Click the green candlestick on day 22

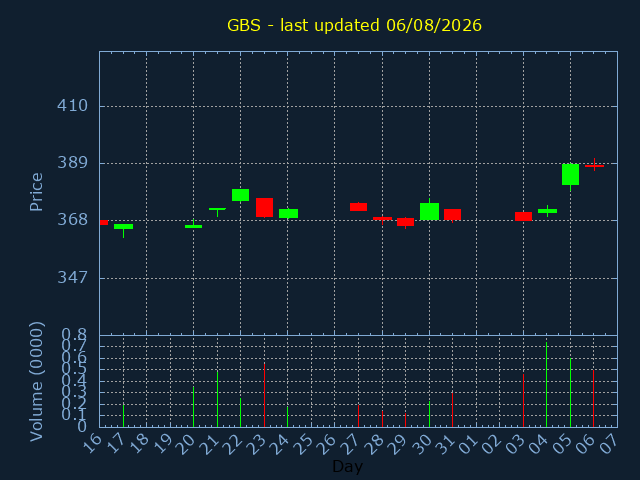click(240, 195)
